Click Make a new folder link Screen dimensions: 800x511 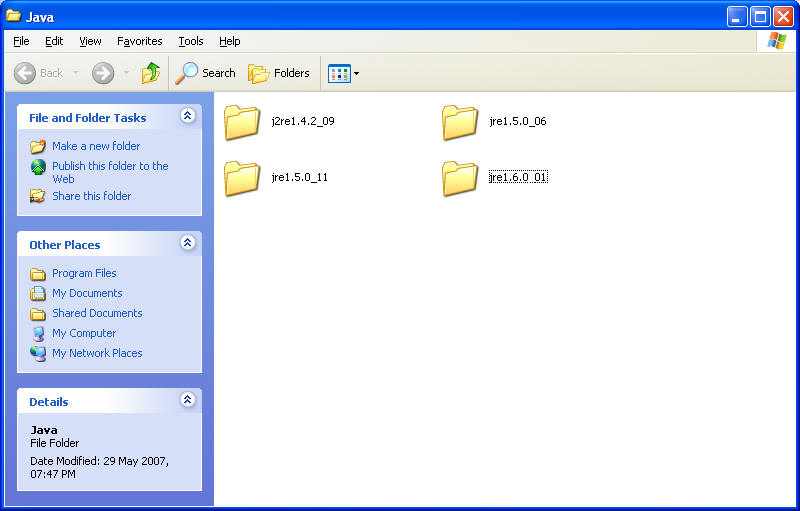click(x=96, y=146)
